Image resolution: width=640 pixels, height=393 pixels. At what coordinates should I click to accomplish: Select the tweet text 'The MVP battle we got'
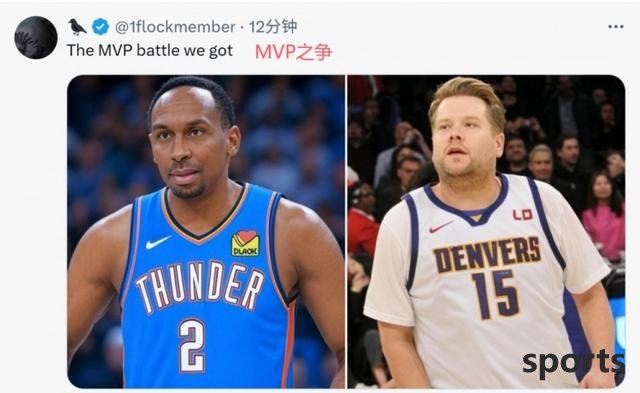pos(150,51)
